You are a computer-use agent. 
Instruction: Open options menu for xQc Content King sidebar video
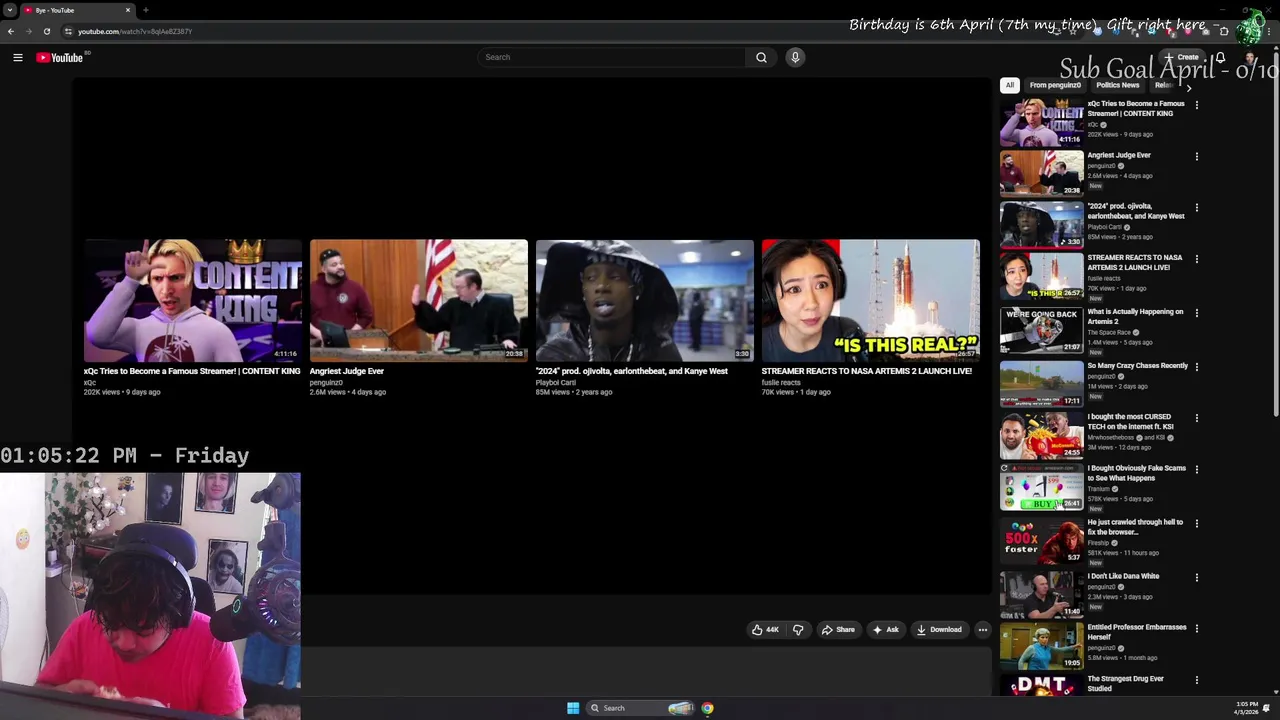point(1196,105)
